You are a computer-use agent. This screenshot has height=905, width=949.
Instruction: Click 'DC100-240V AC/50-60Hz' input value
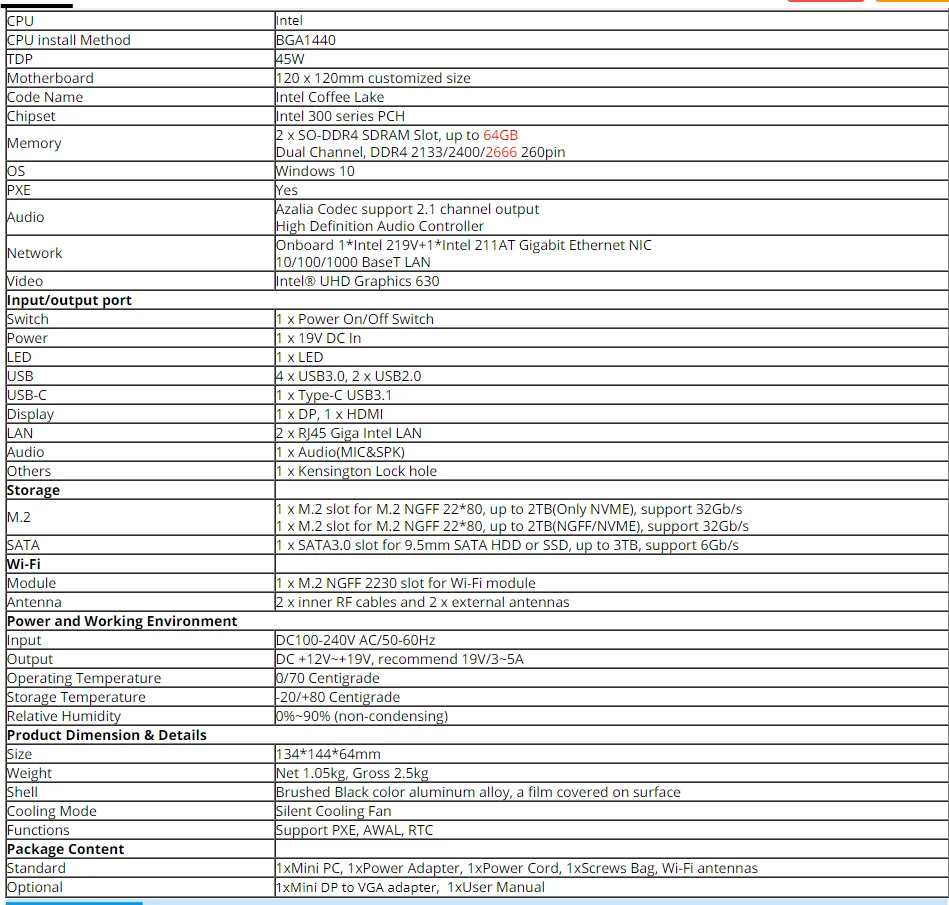[356, 640]
